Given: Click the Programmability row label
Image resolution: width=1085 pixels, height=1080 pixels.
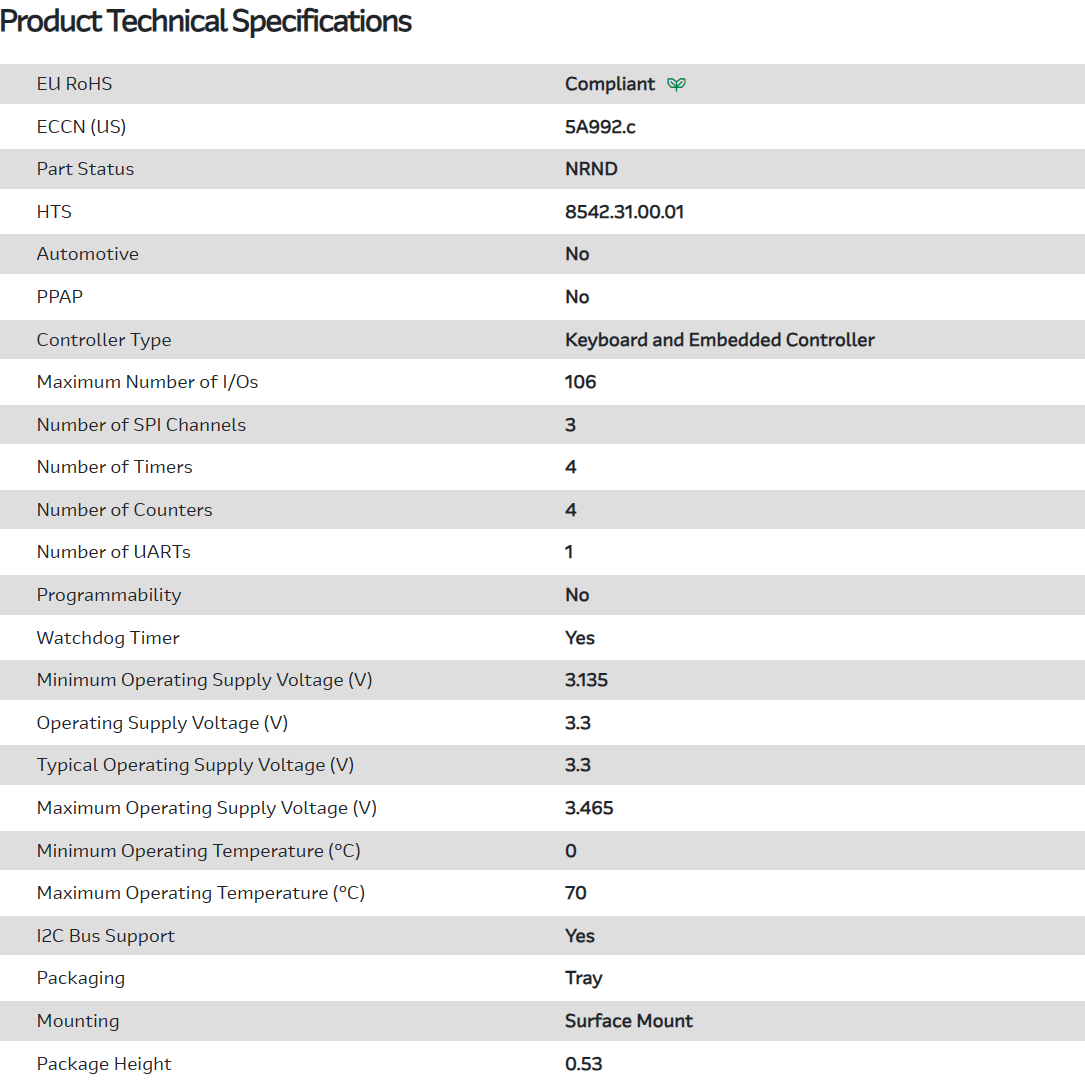Looking at the screenshot, I should point(109,595).
